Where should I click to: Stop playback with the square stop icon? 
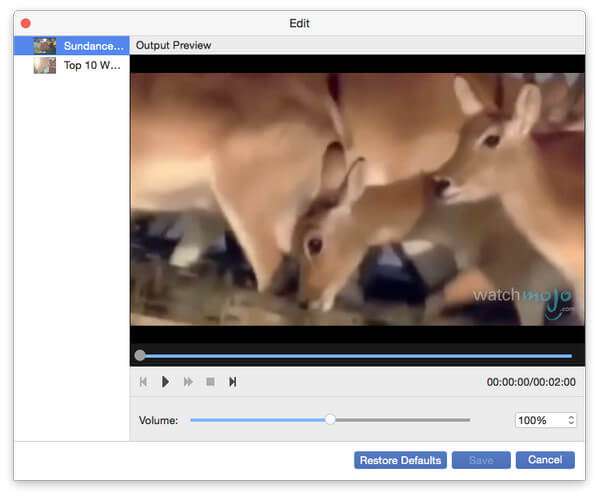click(x=210, y=382)
